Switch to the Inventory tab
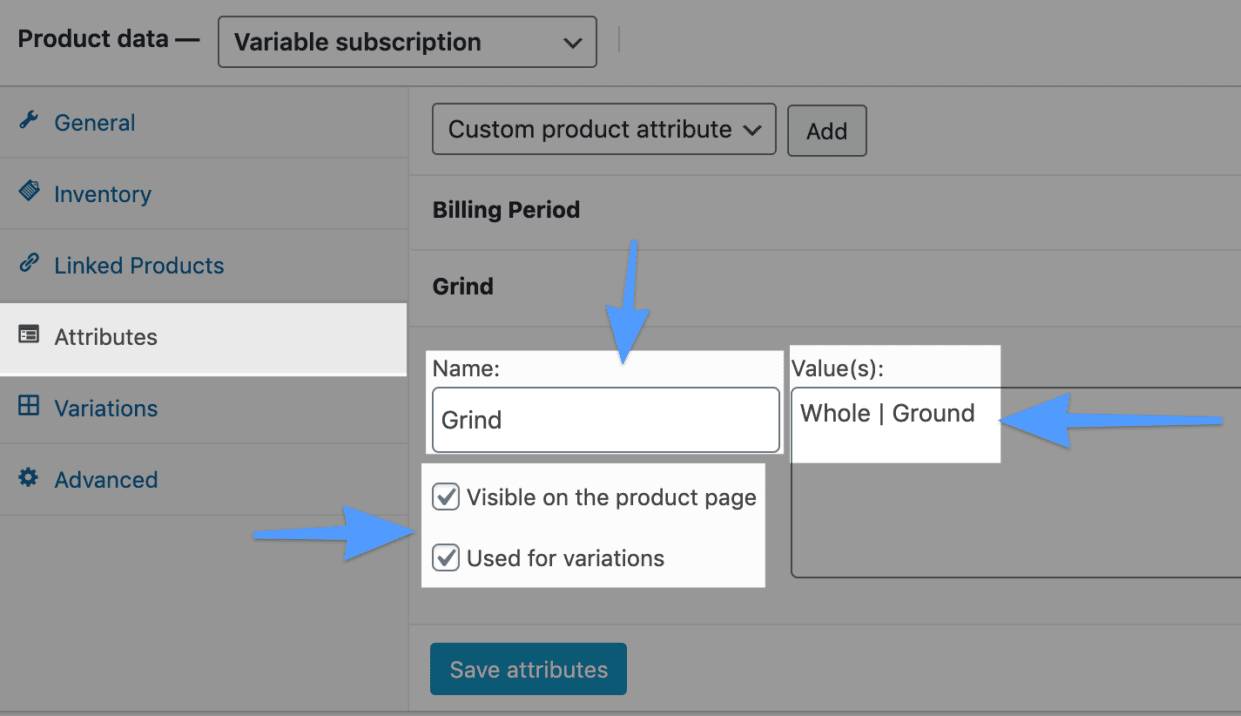The width and height of the screenshot is (1241, 716). click(x=204, y=193)
